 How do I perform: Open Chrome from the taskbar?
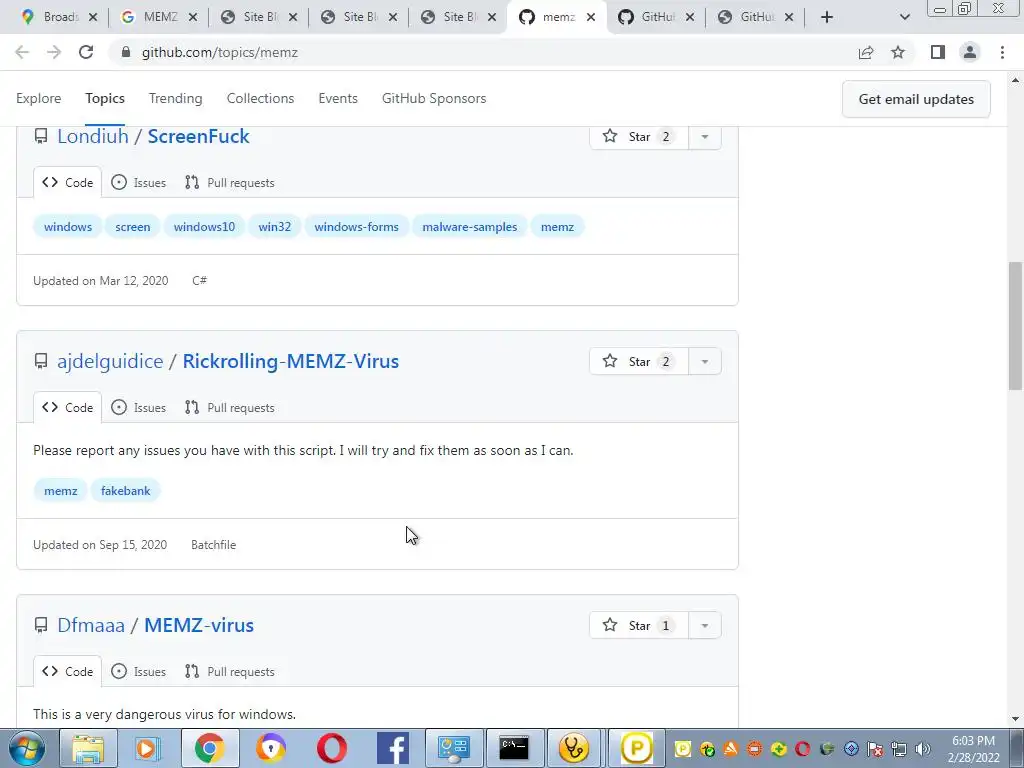click(x=210, y=748)
